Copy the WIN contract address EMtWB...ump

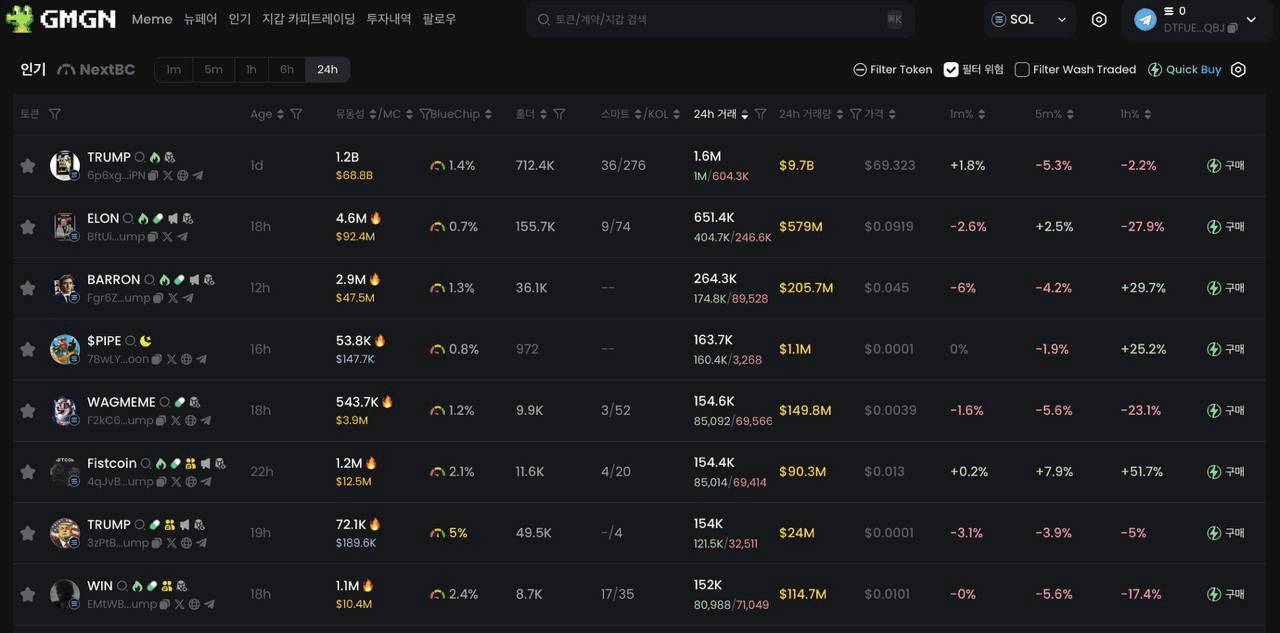(165, 604)
